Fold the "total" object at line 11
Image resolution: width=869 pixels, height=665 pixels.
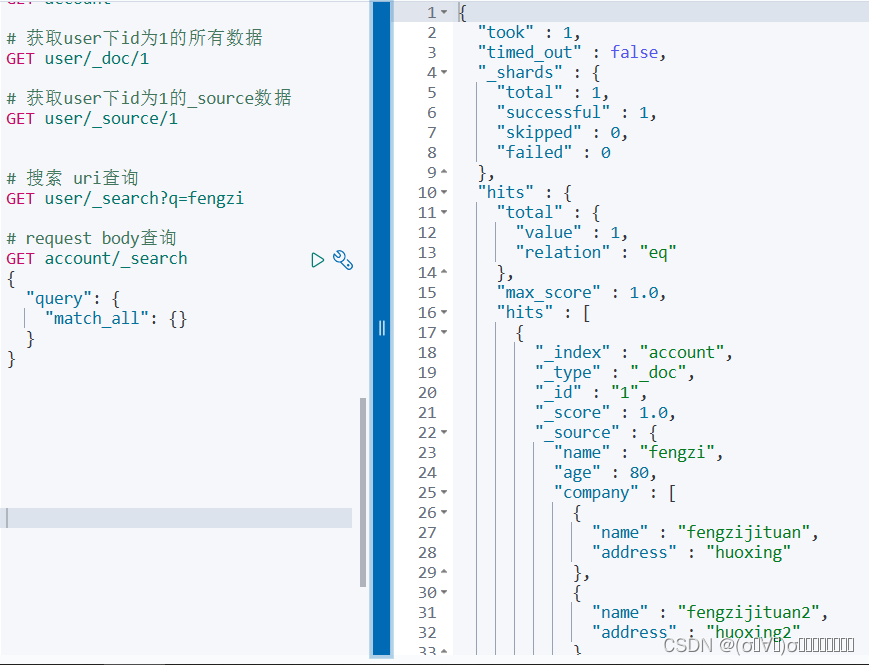[x=444, y=212]
